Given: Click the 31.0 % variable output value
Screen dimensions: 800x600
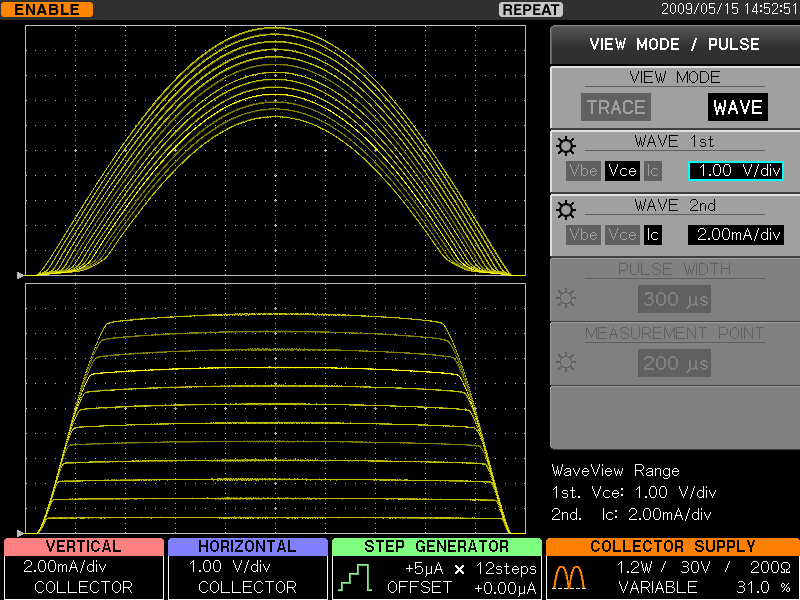Looking at the screenshot, I should 764,587.
